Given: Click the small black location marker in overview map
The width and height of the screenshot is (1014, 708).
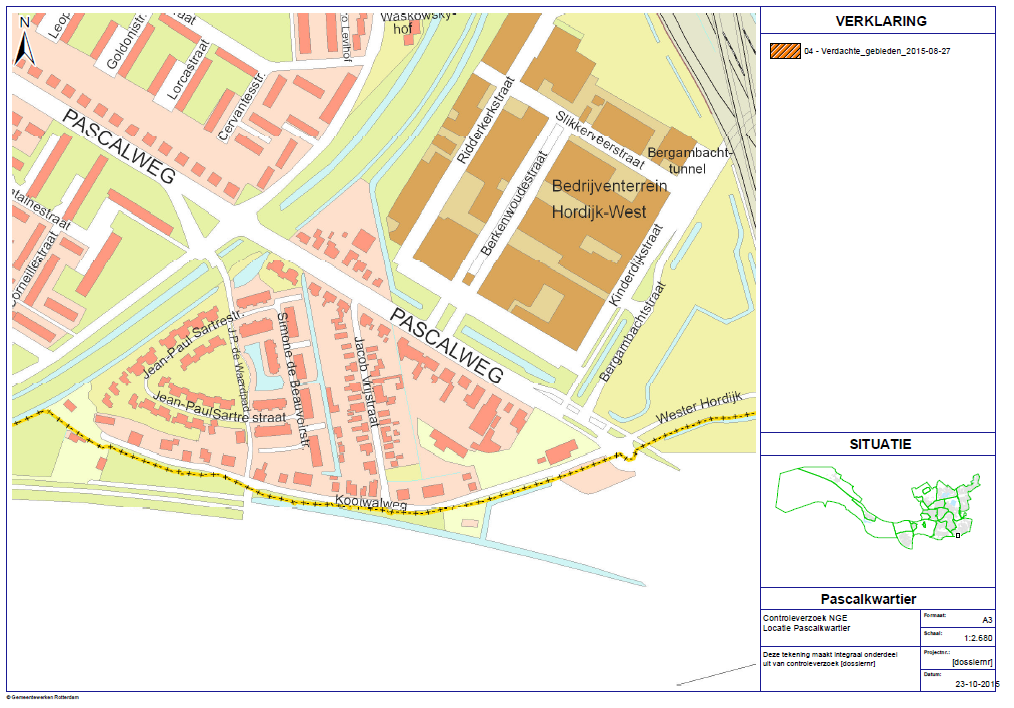Looking at the screenshot, I should (958, 535).
